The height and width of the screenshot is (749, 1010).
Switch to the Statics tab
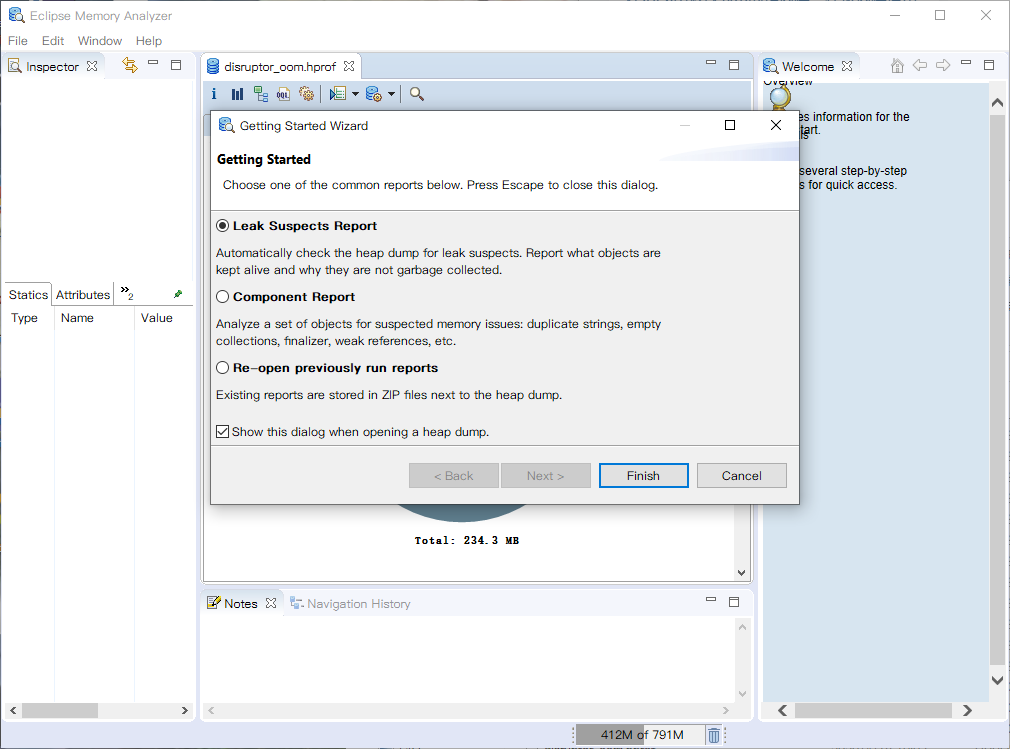coord(28,294)
